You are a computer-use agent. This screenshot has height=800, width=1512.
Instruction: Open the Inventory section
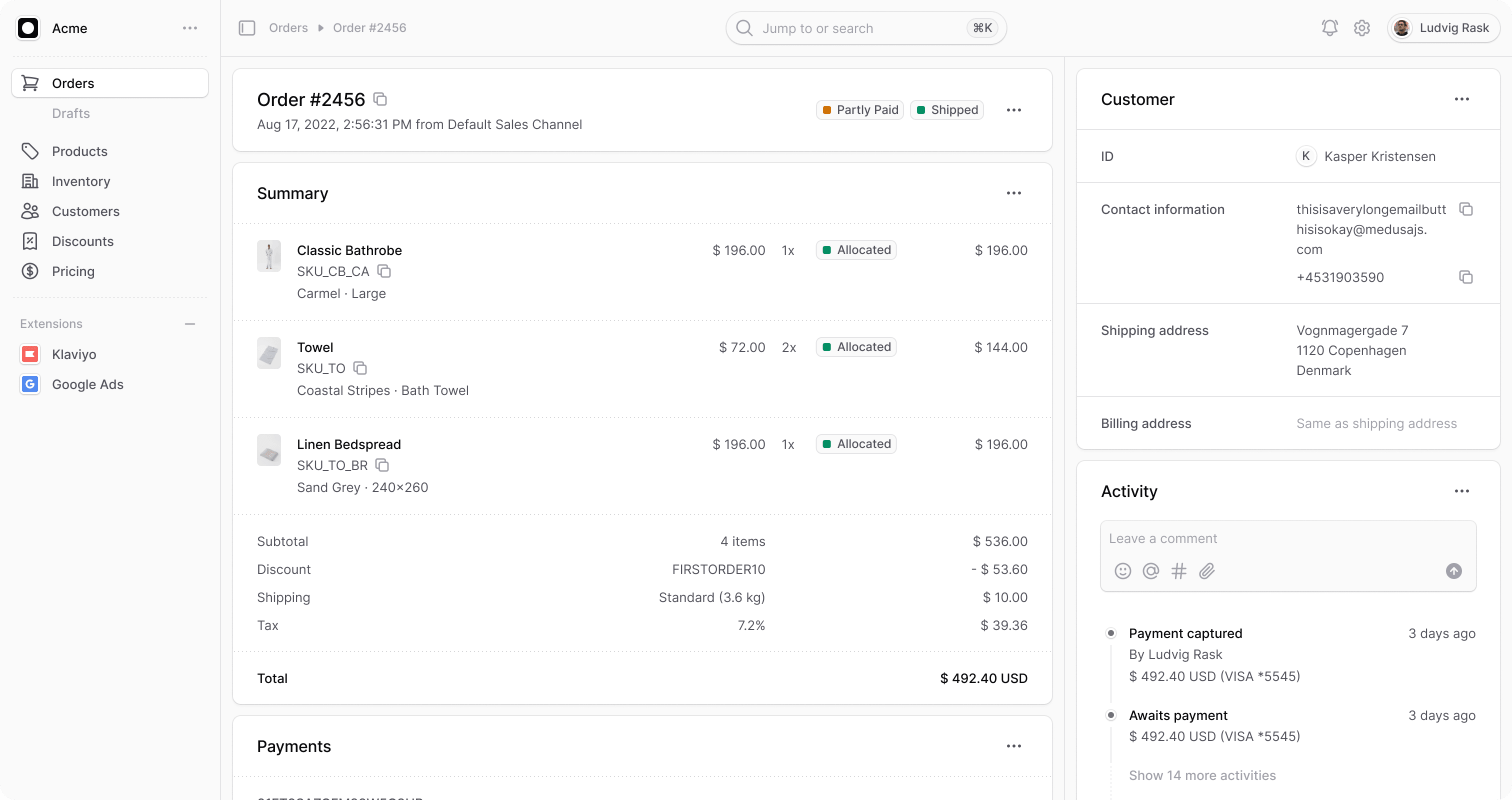pos(80,181)
